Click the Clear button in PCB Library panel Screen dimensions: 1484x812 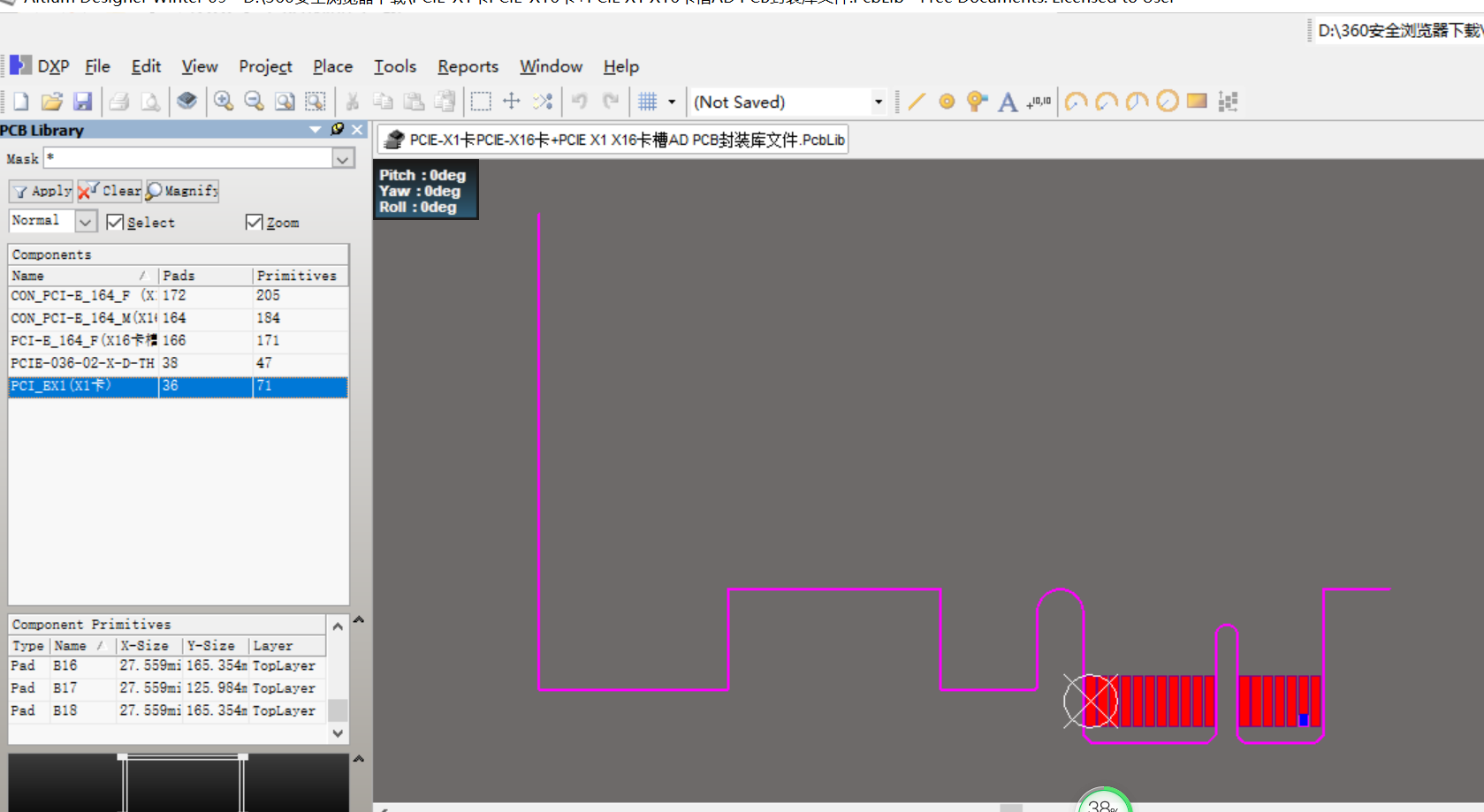click(109, 191)
